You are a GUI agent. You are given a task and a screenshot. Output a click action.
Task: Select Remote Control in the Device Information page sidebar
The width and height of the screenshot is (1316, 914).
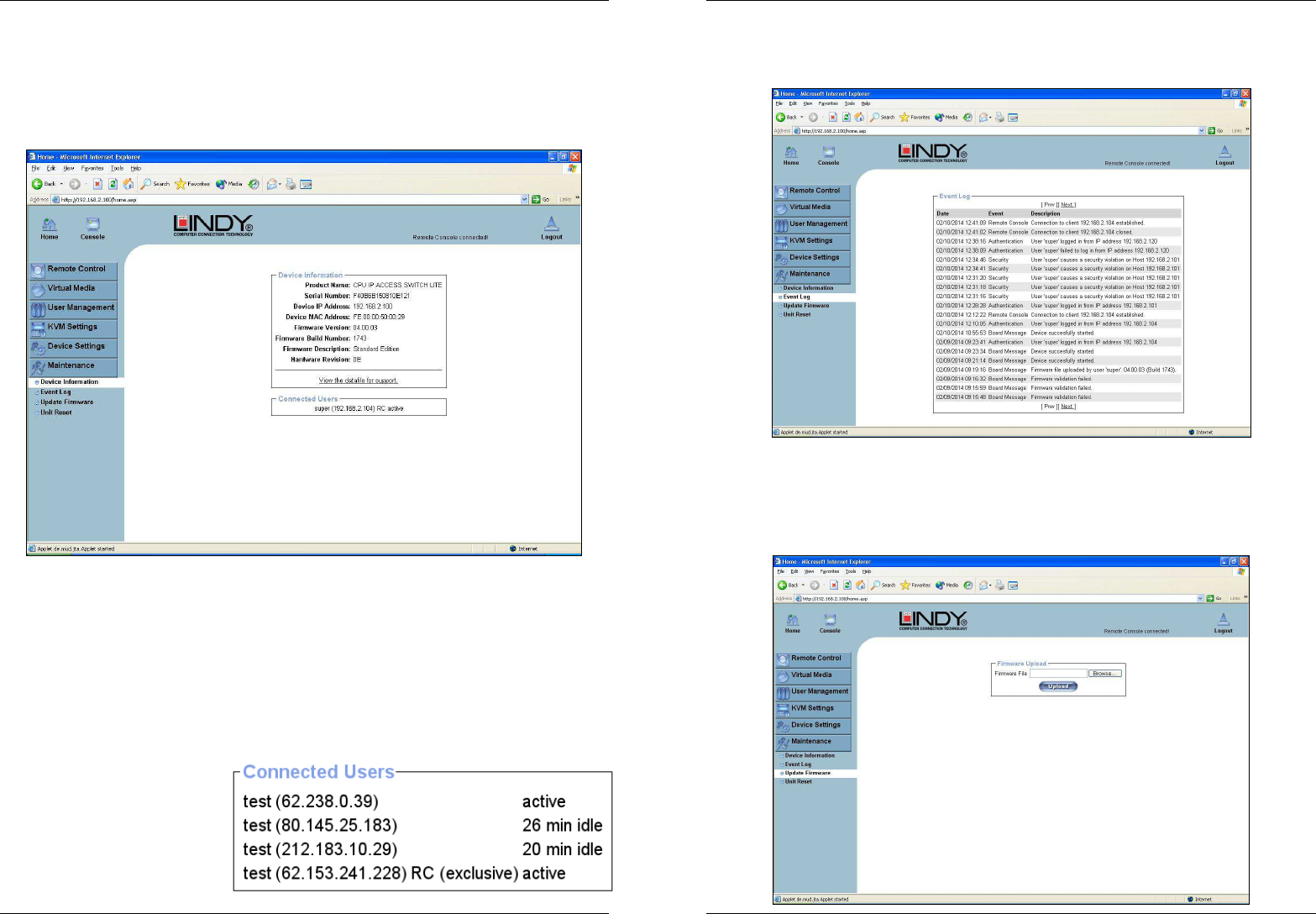(x=74, y=270)
